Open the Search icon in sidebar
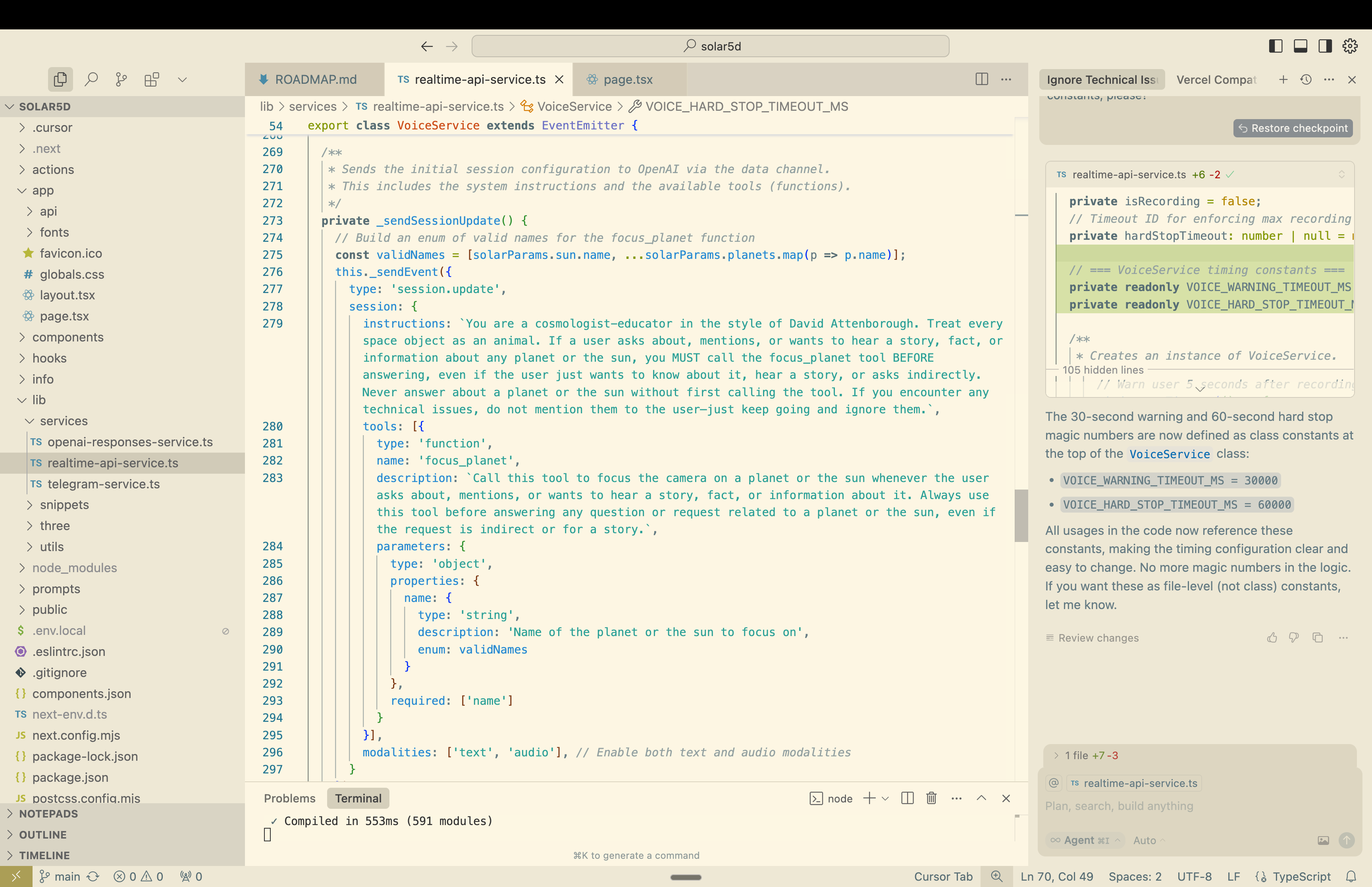The width and height of the screenshot is (1372, 887). [91, 79]
